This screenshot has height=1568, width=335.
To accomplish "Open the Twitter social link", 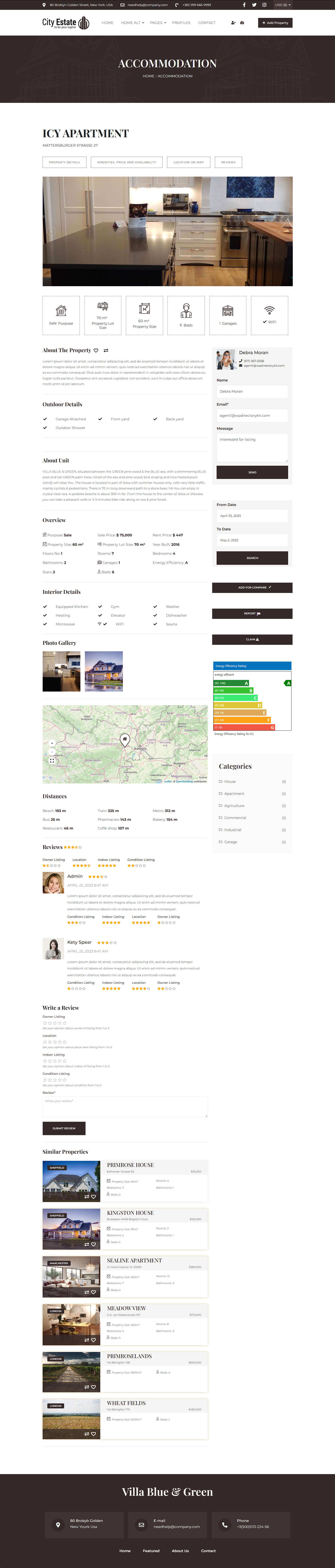I will pos(254,5).
